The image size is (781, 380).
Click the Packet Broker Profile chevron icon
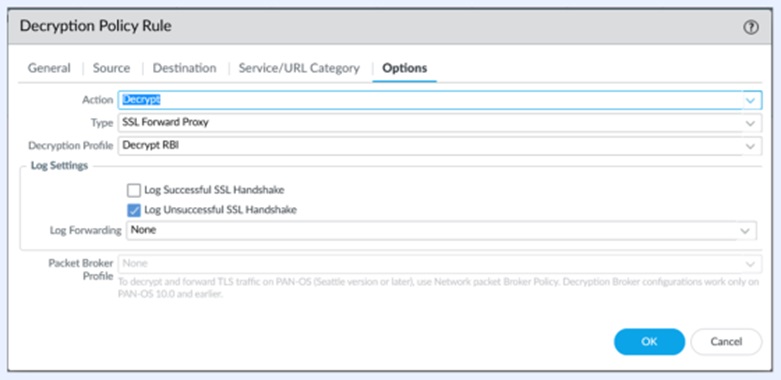point(750,264)
